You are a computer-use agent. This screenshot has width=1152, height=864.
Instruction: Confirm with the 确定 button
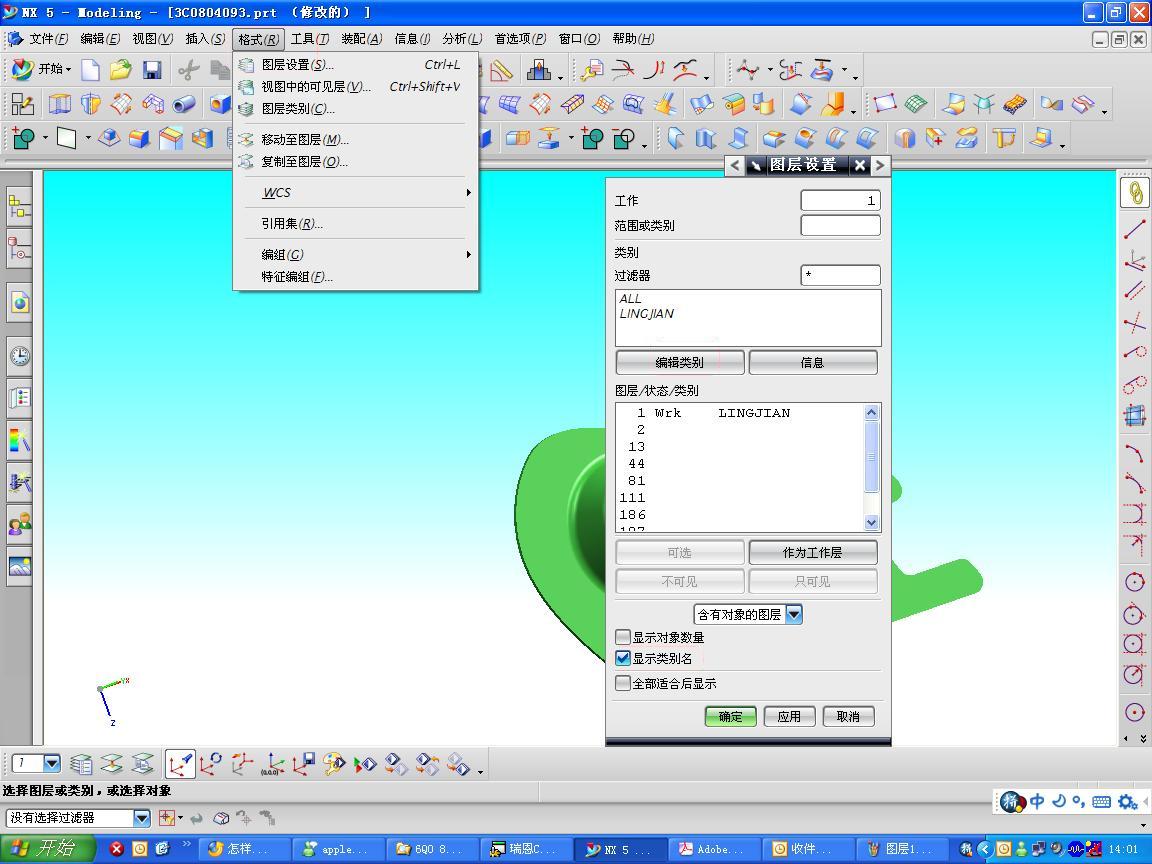730,716
